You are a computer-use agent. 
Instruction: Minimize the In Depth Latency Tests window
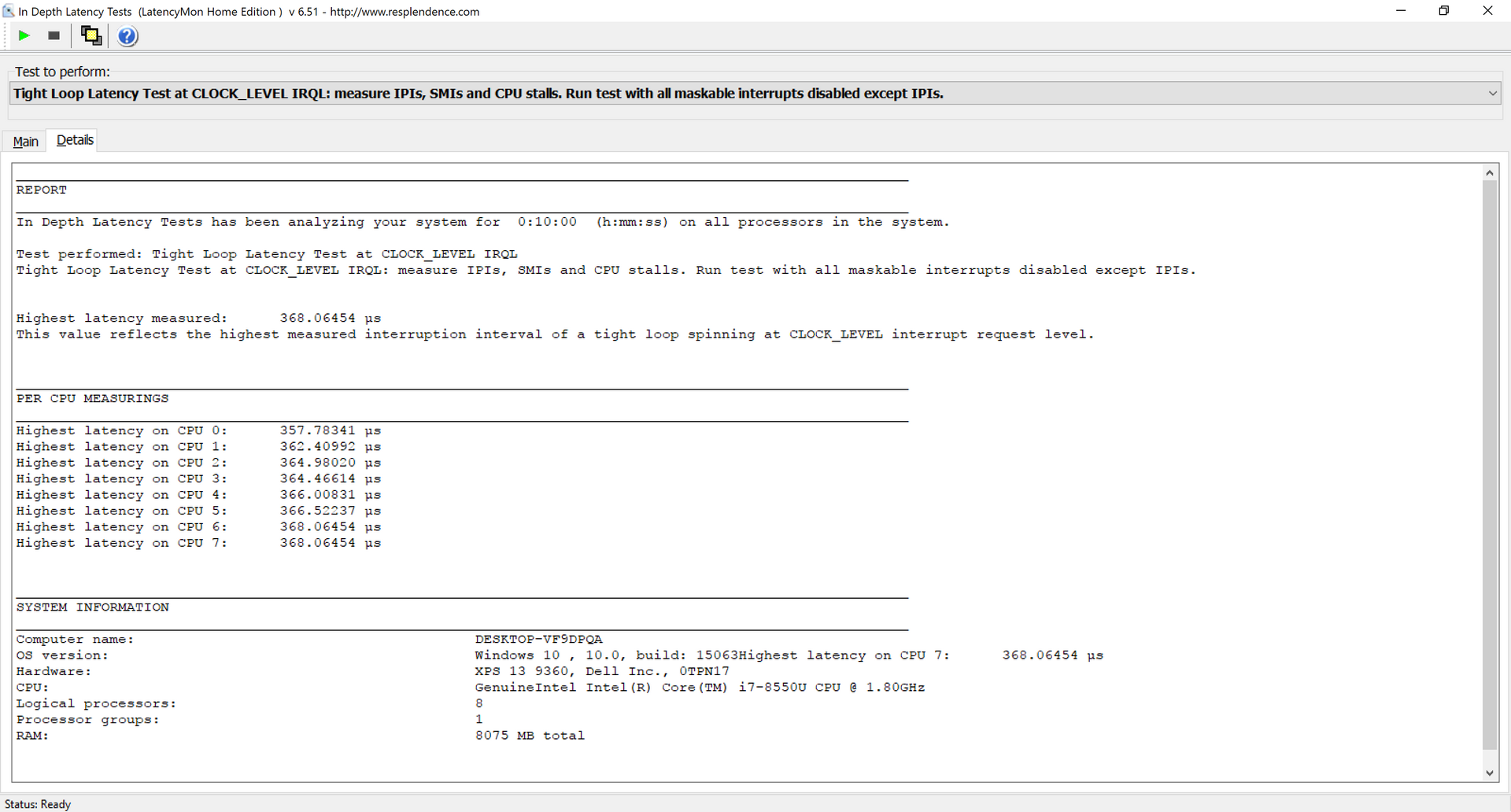tap(1401, 11)
